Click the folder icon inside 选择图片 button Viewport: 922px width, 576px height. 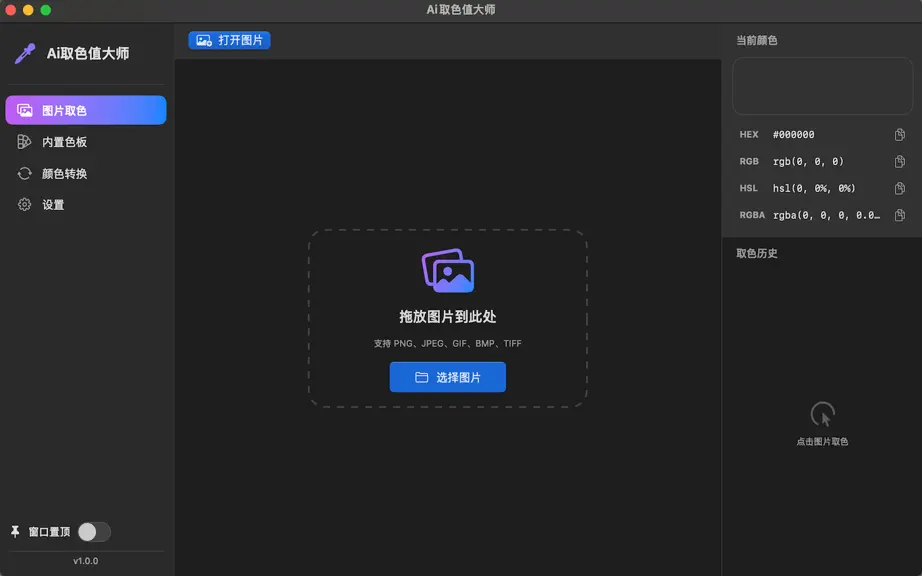pyautogui.click(x=422, y=377)
